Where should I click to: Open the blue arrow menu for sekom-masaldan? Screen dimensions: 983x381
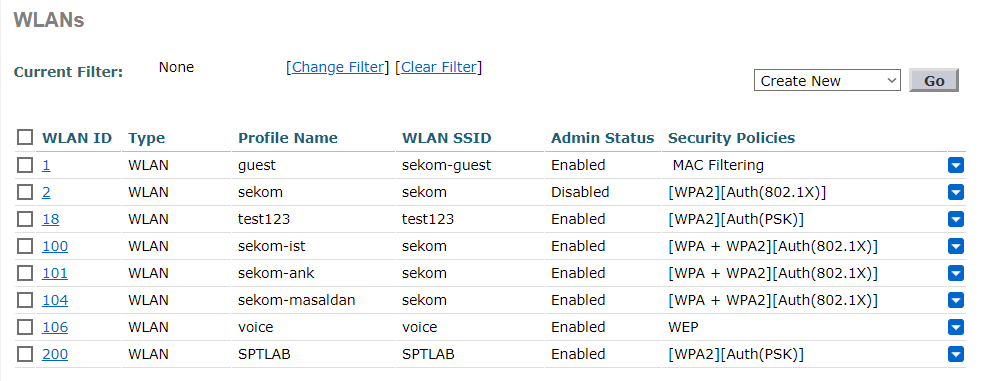point(955,300)
